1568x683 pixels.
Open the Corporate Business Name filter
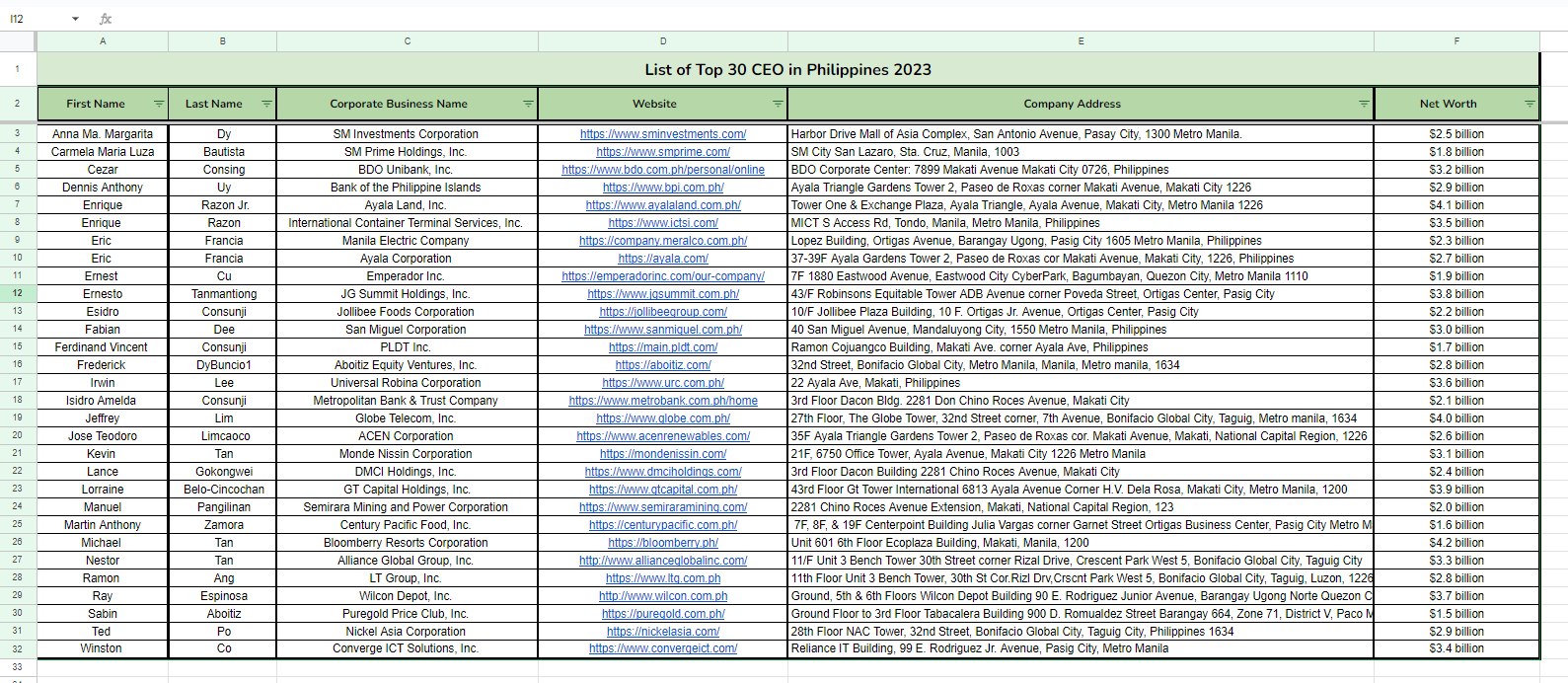[528, 104]
